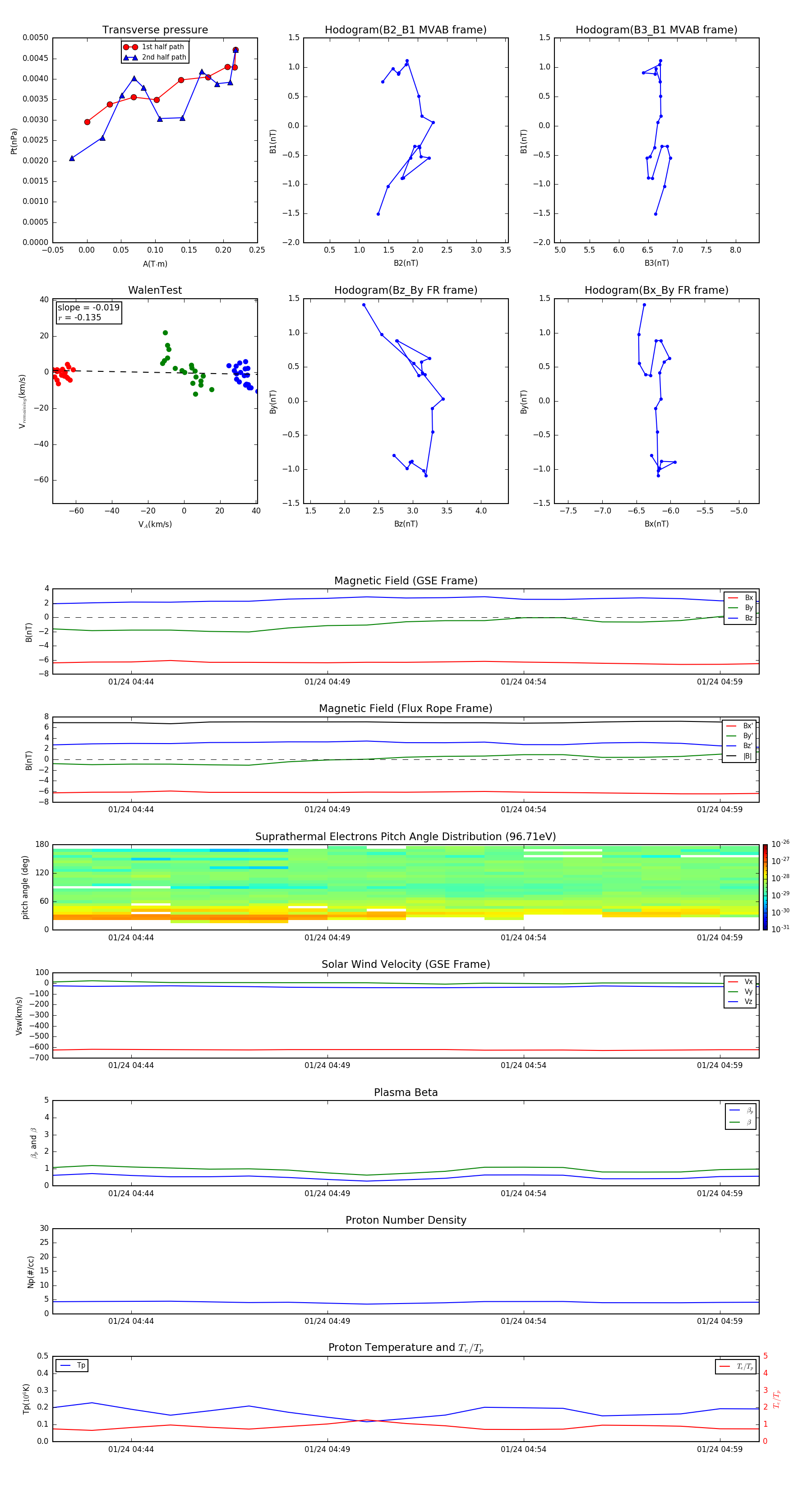Click the Vy entry in velocity legend
Viewport: 812px width, 1489px height.
tap(741, 991)
